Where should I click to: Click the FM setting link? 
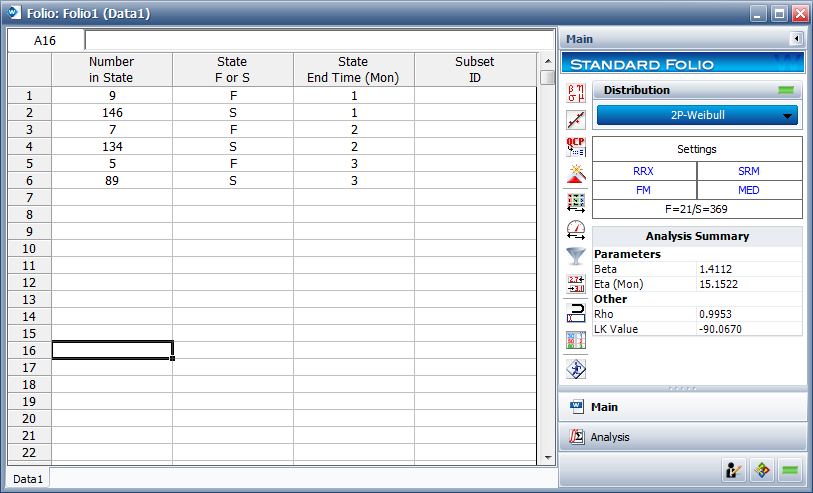[644, 190]
